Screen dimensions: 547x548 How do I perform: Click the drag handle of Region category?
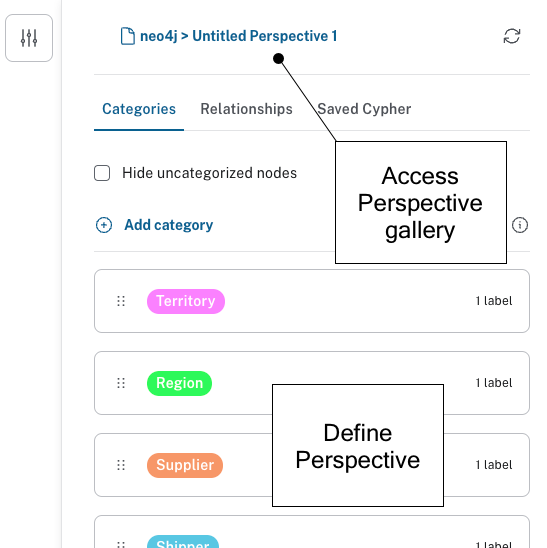click(121, 383)
